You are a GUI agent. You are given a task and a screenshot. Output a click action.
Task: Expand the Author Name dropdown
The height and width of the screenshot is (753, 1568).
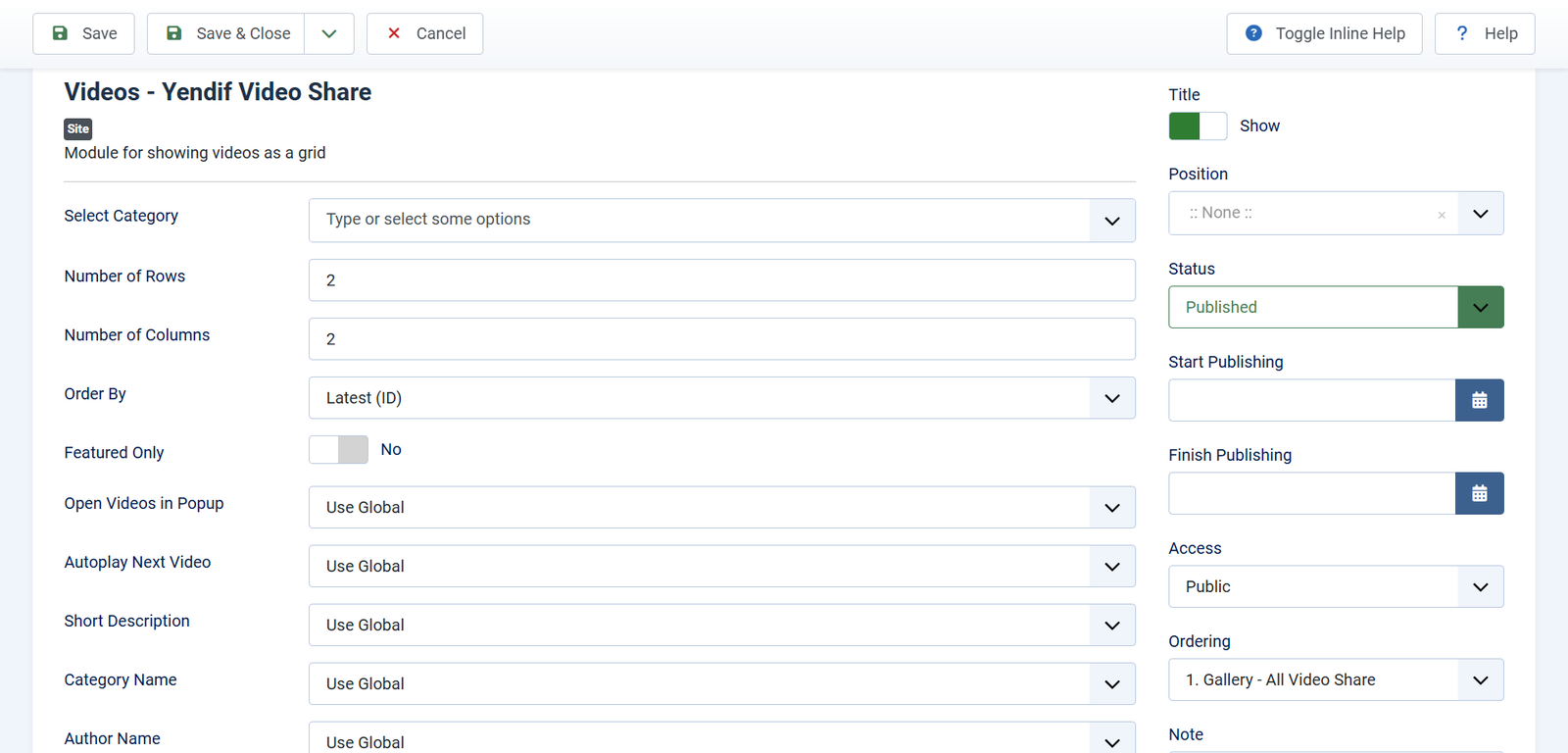click(722, 738)
